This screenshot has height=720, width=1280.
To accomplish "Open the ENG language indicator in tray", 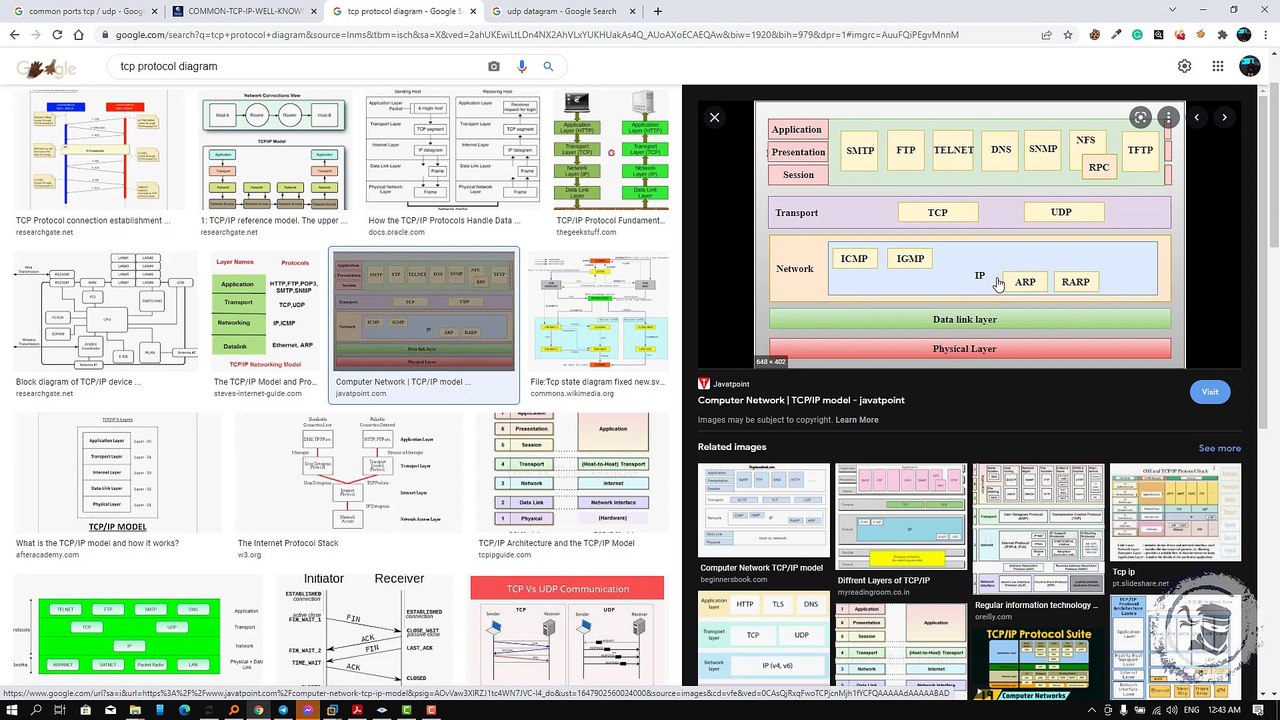I will click(x=1191, y=710).
